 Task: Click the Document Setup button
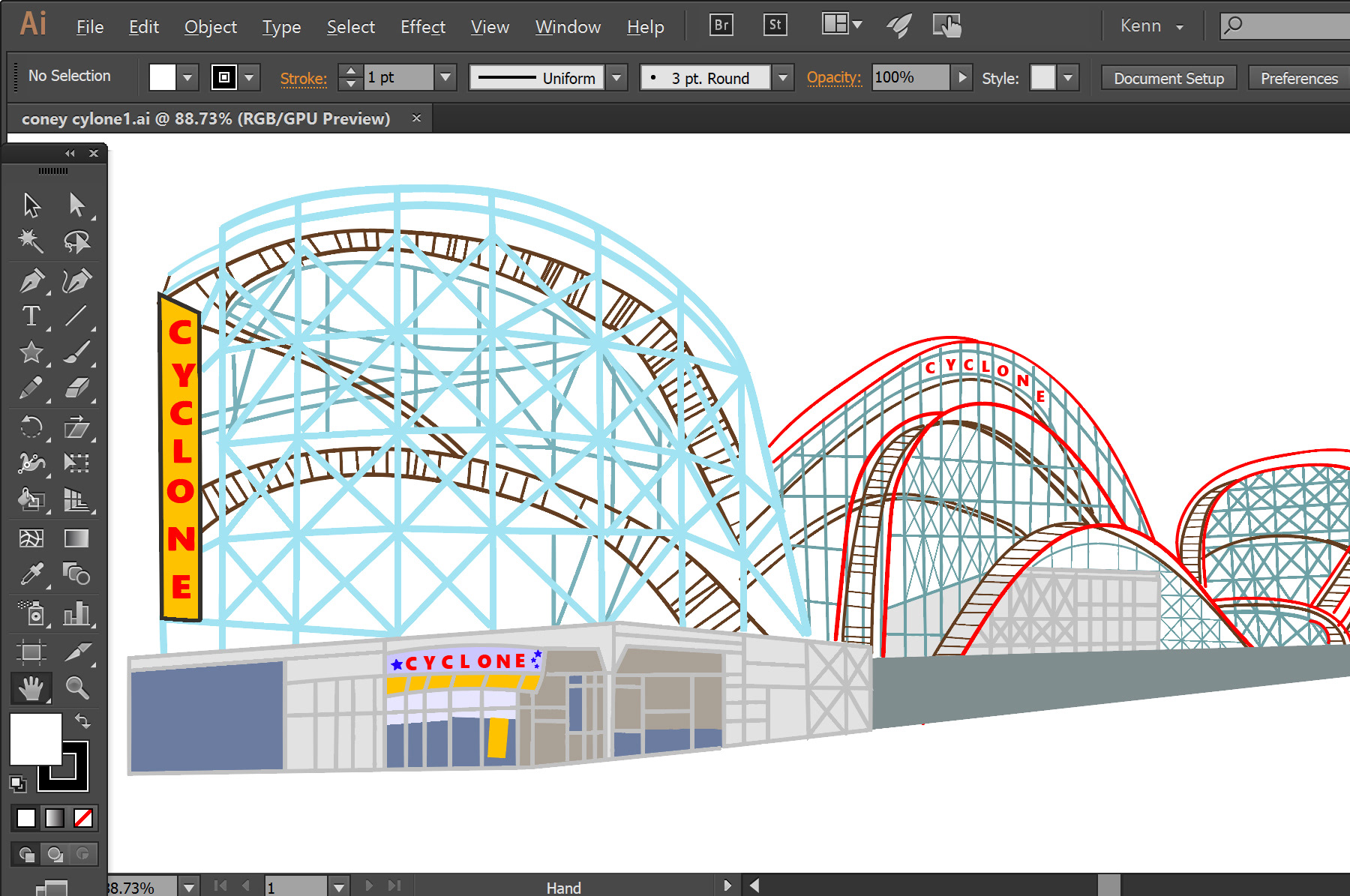(x=1168, y=78)
